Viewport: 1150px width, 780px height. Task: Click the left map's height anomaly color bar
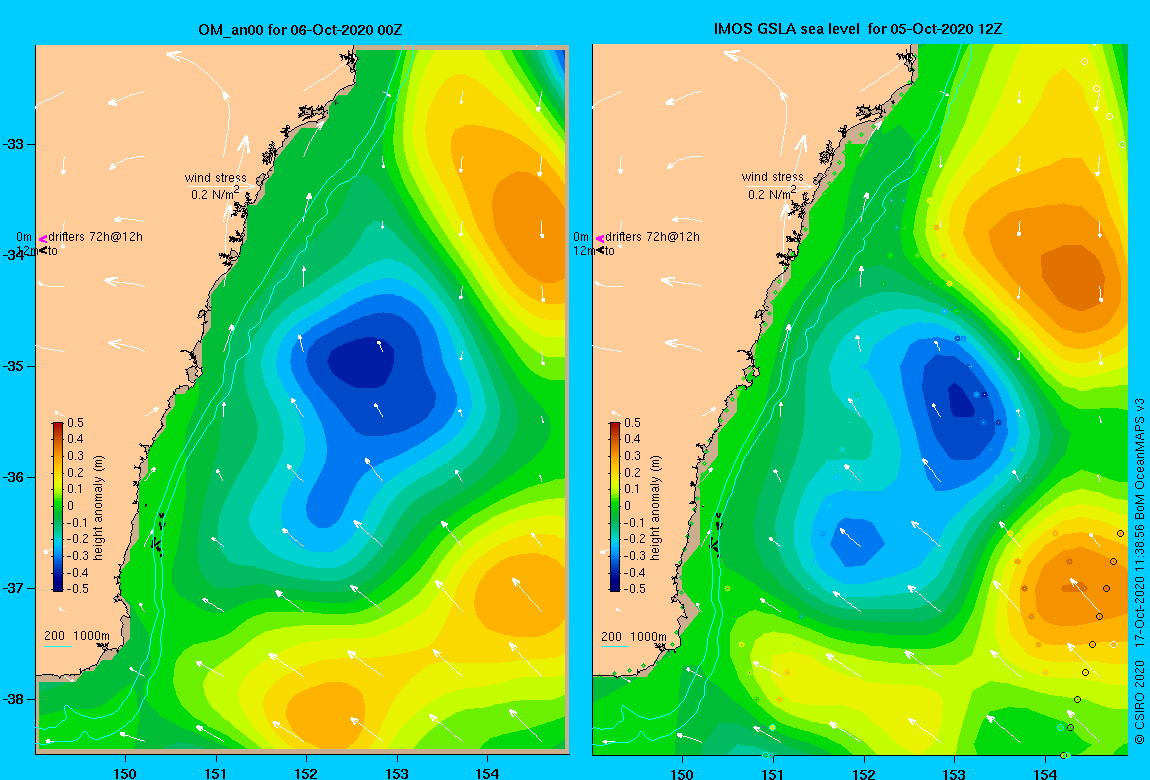[58, 507]
